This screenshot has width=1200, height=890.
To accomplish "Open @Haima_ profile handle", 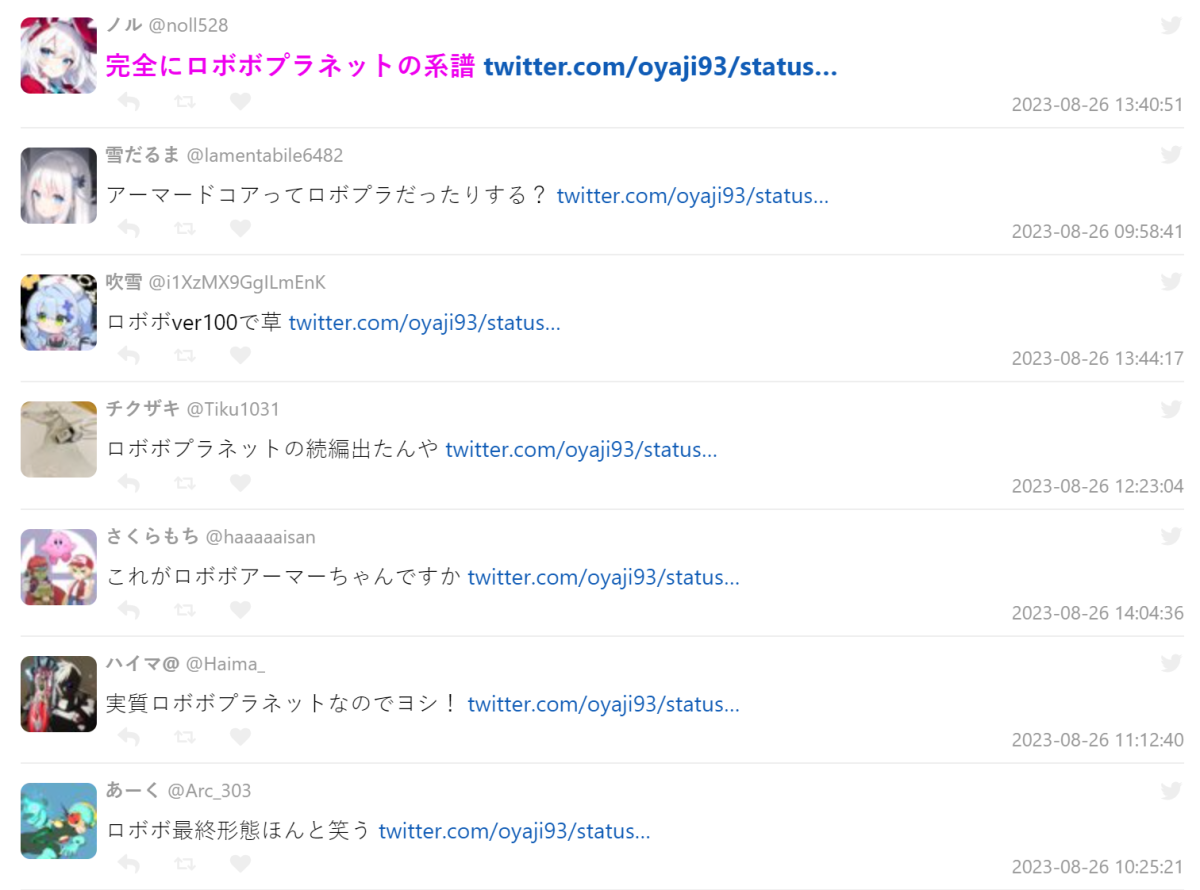I will pyautogui.click(x=225, y=664).
